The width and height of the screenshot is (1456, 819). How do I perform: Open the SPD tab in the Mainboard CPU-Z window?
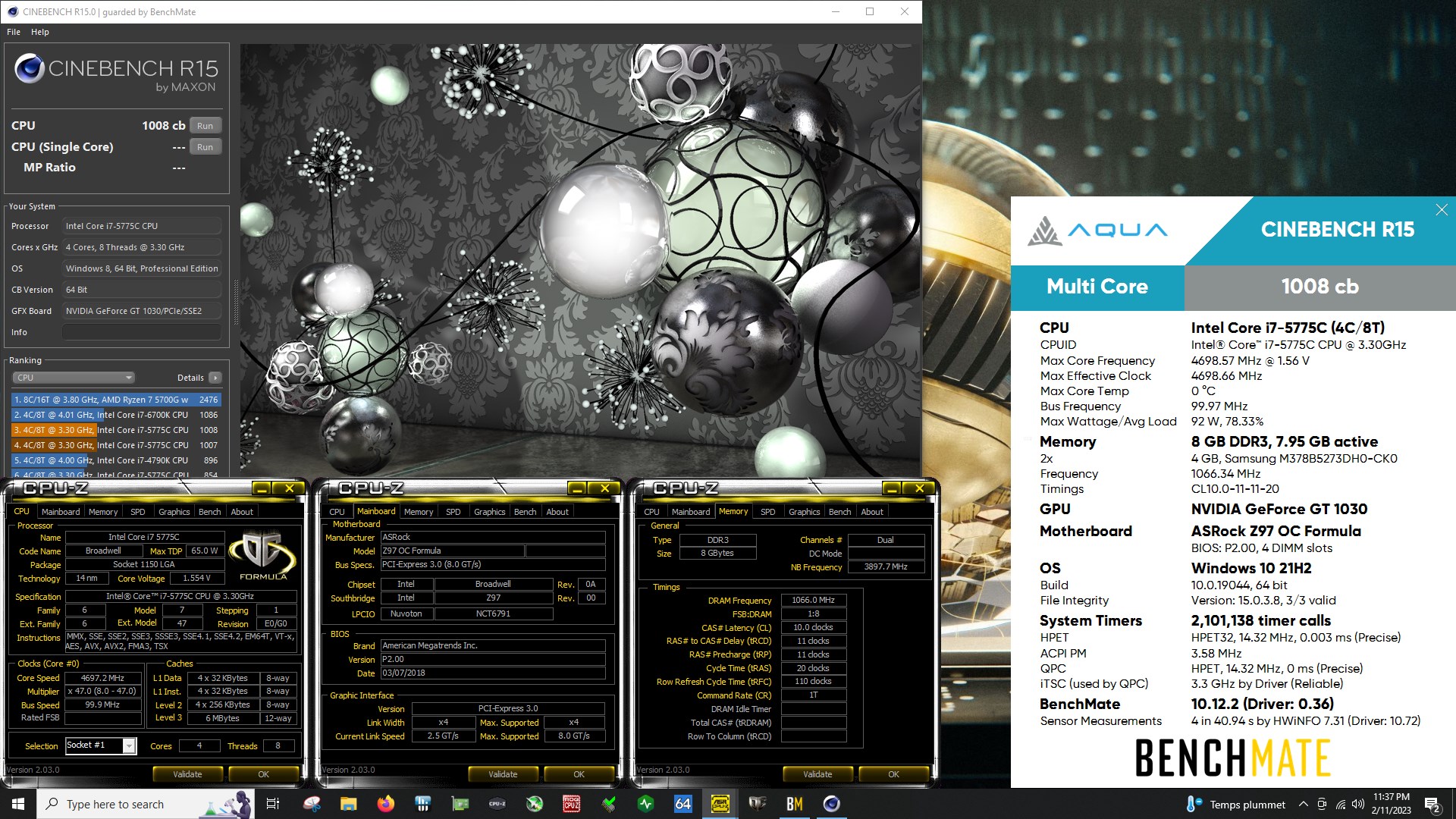pyautogui.click(x=453, y=512)
